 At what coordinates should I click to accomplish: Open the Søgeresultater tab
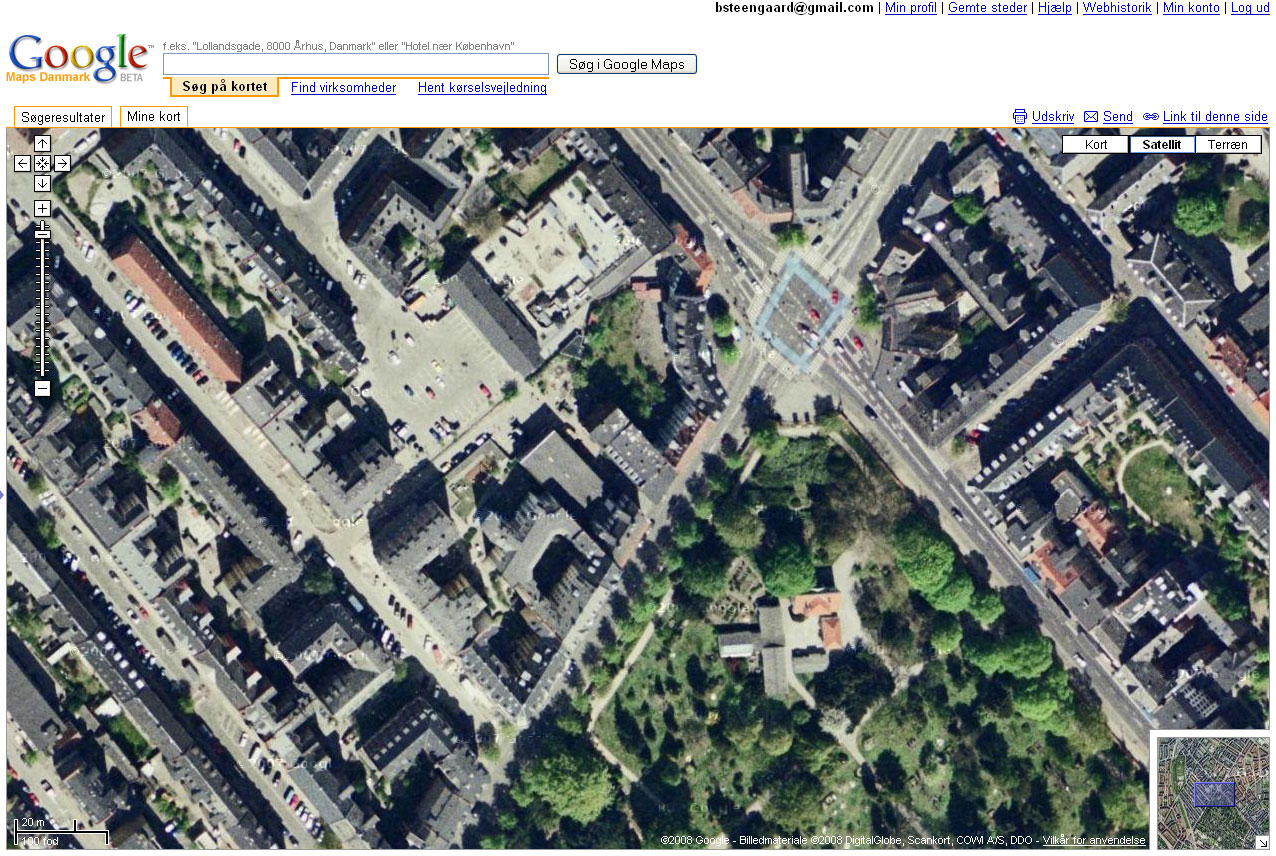63,117
